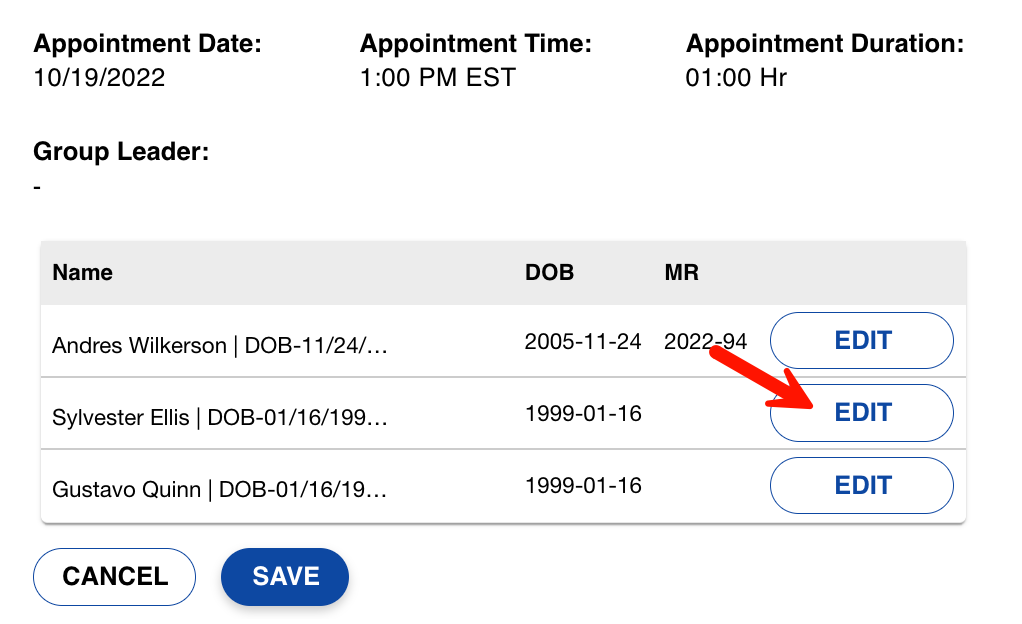Click the appointment time 1:00 PM EST
The height and width of the screenshot is (624, 1022).
(437, 77)
